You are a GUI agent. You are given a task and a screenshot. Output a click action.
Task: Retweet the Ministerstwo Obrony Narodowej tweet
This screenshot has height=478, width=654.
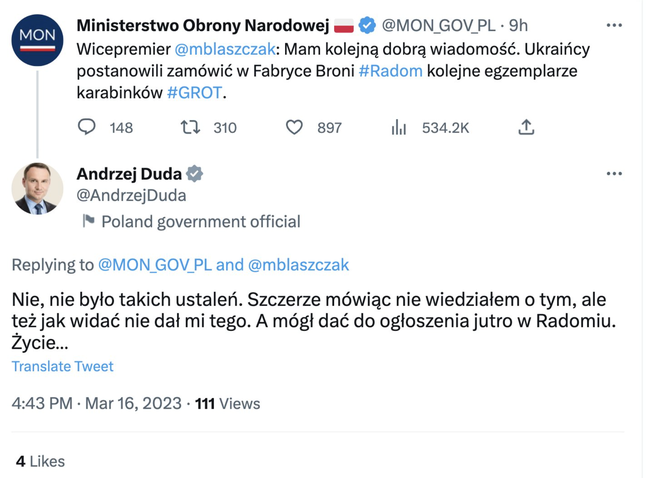click(189, 127)
